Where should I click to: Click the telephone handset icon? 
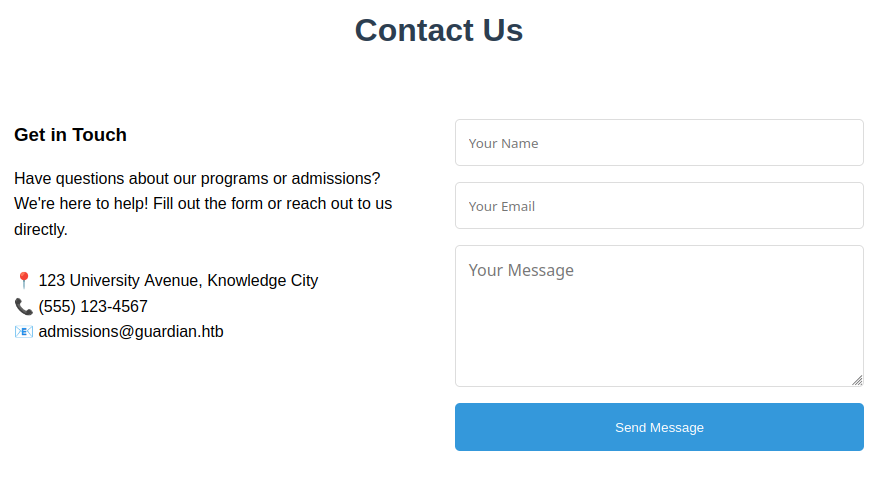(24, 307)
